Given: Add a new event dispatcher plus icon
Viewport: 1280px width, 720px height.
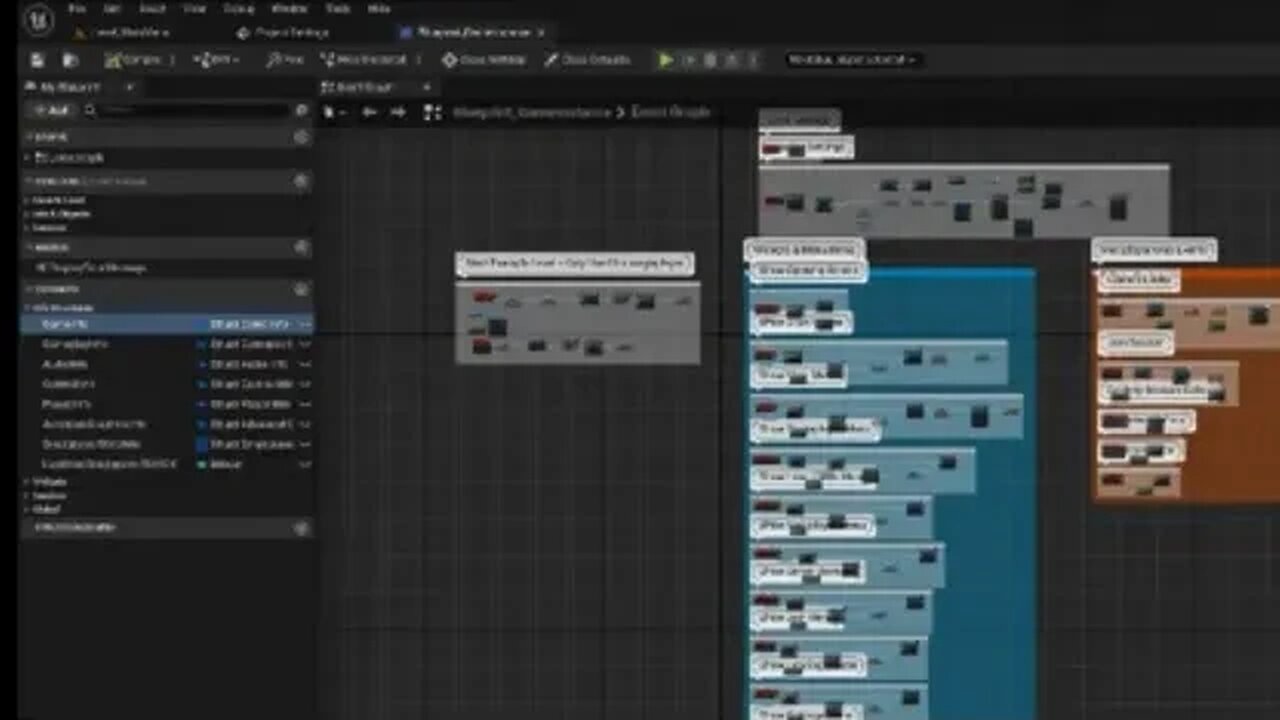Looking at the screenshot, I should 301,527.
